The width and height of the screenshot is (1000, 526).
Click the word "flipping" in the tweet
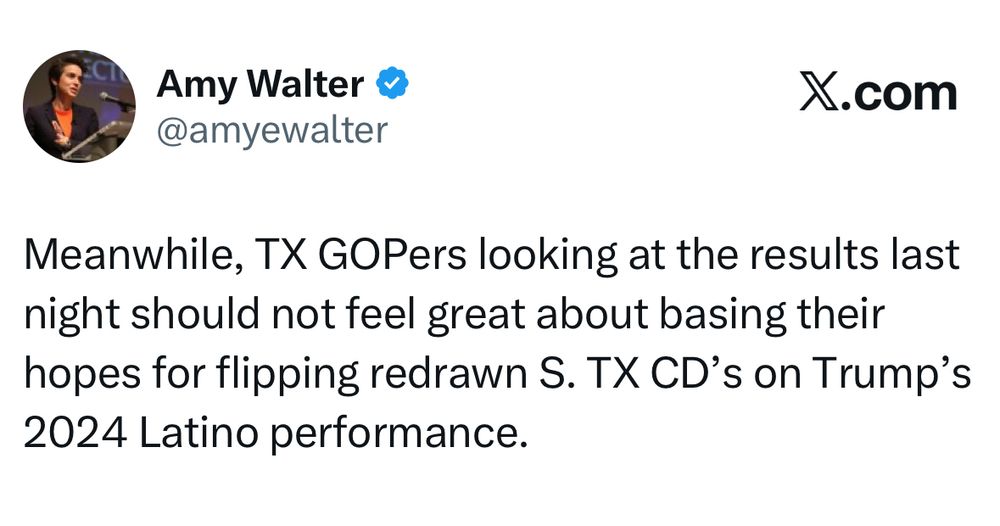(x=288, y=374)
